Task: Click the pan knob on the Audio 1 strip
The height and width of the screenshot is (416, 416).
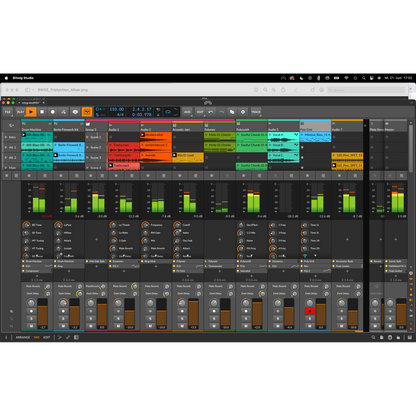Action: (x=118, y=303)
